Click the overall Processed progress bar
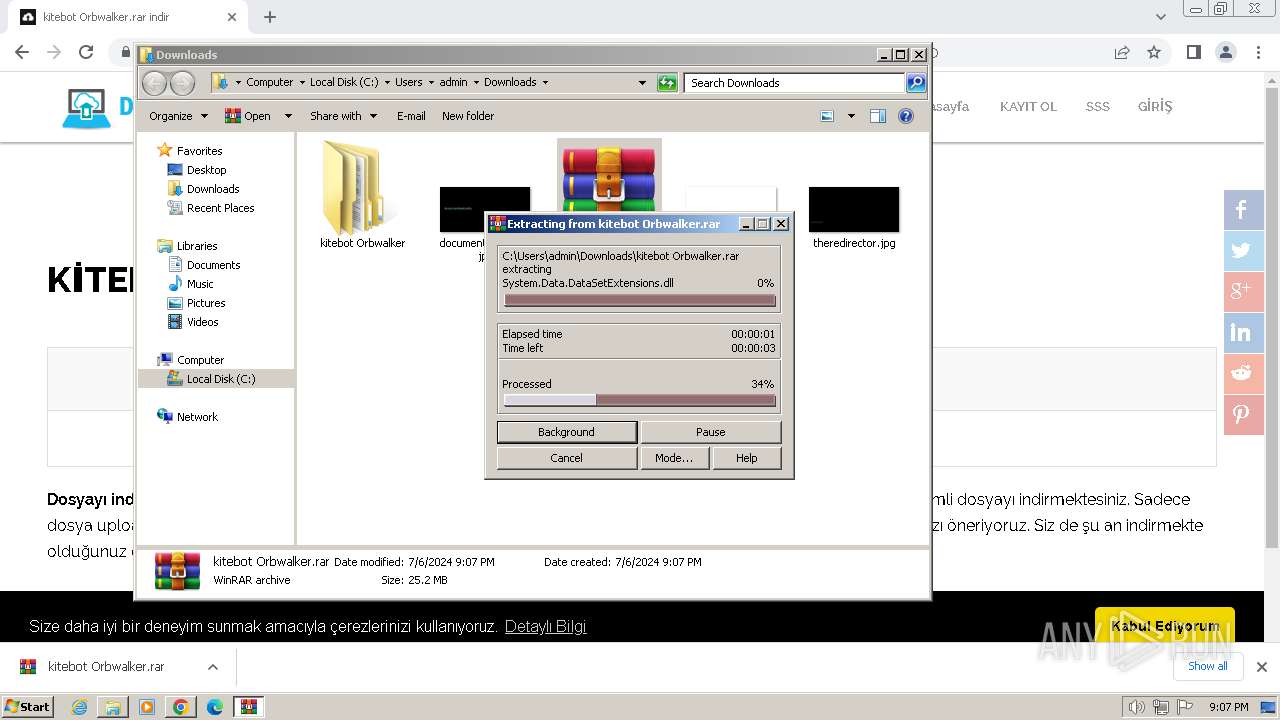 (x=640, y=400)
